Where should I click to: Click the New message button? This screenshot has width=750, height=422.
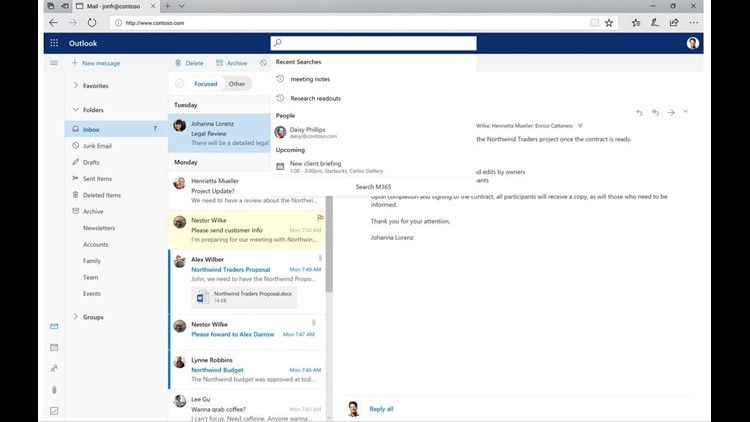[x=96, y=63]
